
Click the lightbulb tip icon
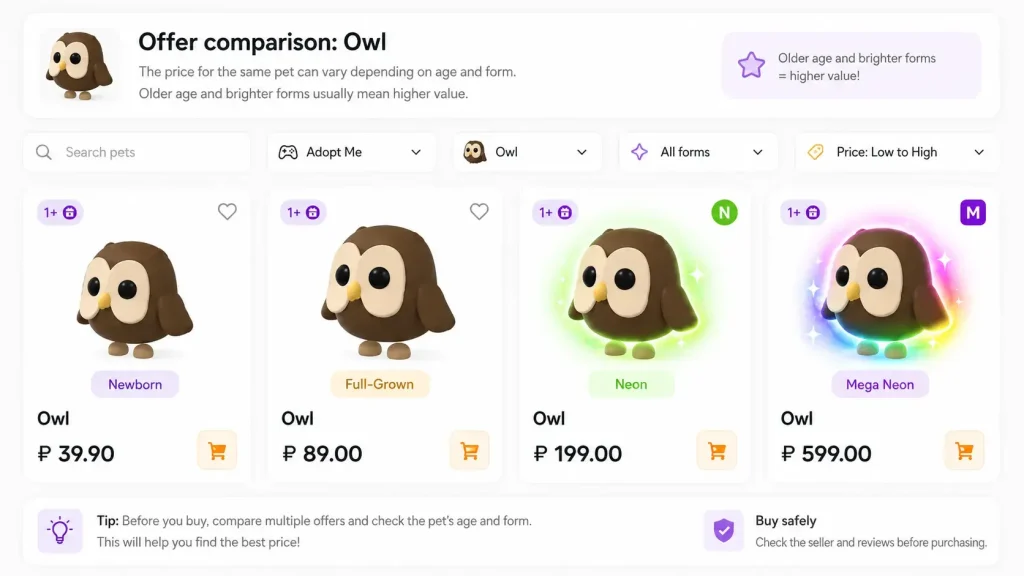[60, 531]
